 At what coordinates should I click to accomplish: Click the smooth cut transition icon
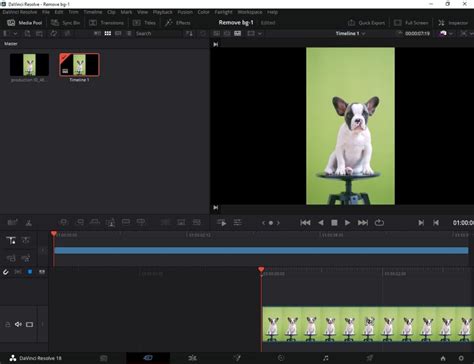click(x=197, y=222)
